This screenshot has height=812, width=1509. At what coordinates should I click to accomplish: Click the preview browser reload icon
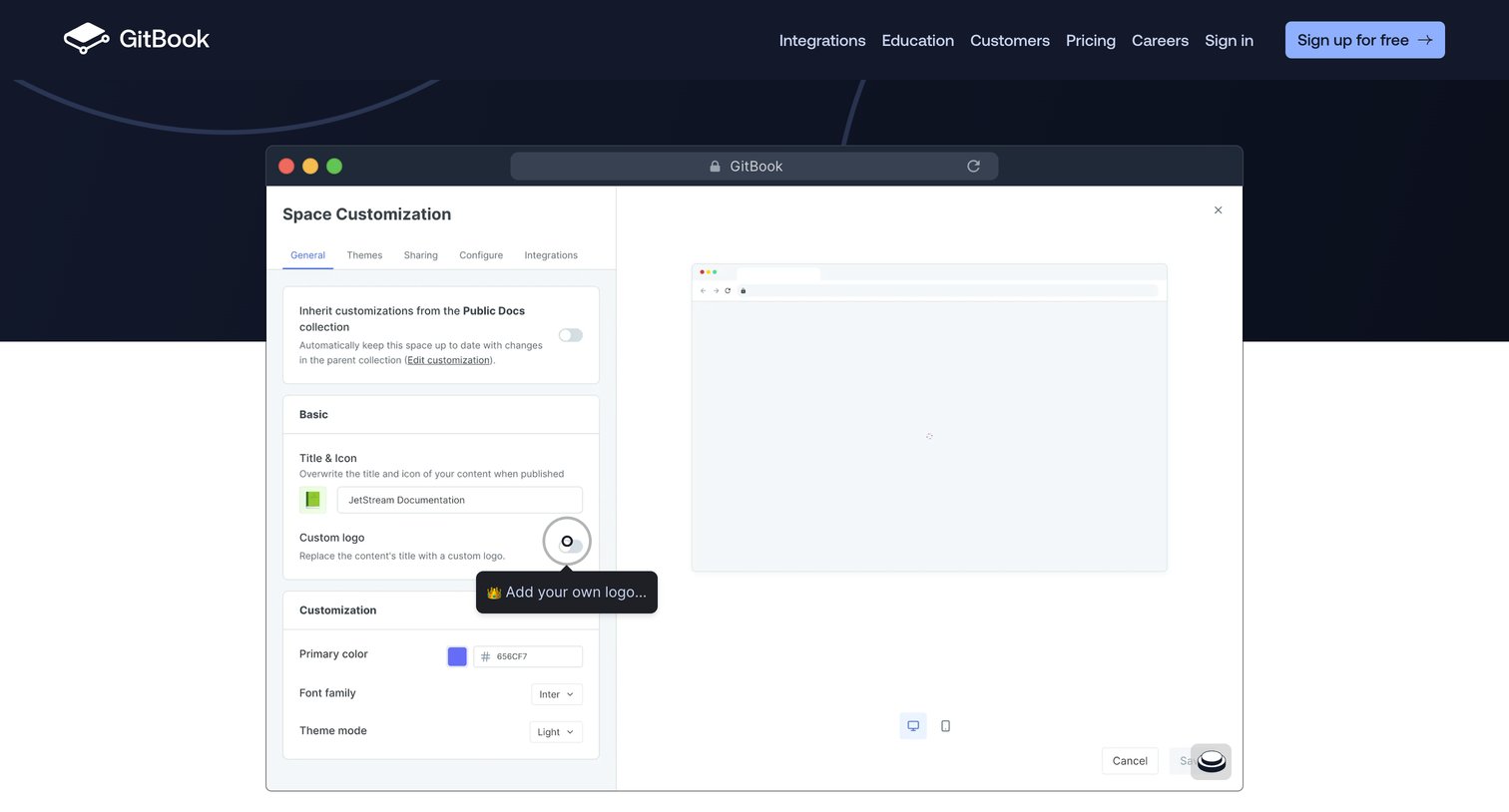click(x=728, y=290)
